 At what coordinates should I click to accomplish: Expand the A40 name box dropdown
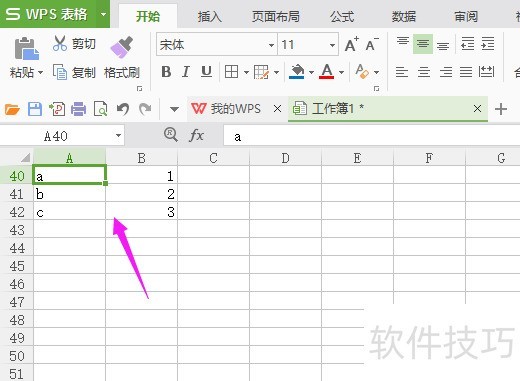[118, 136]
